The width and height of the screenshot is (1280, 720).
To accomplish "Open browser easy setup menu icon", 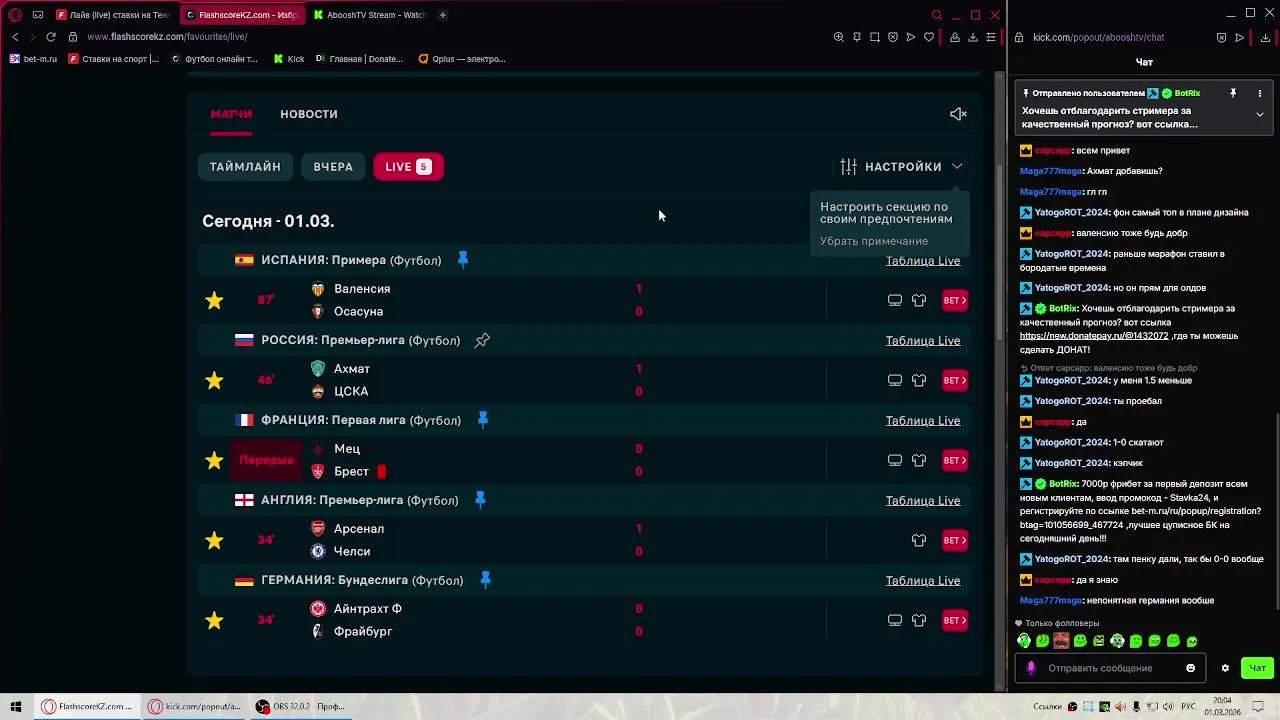I will pos(991,37).
